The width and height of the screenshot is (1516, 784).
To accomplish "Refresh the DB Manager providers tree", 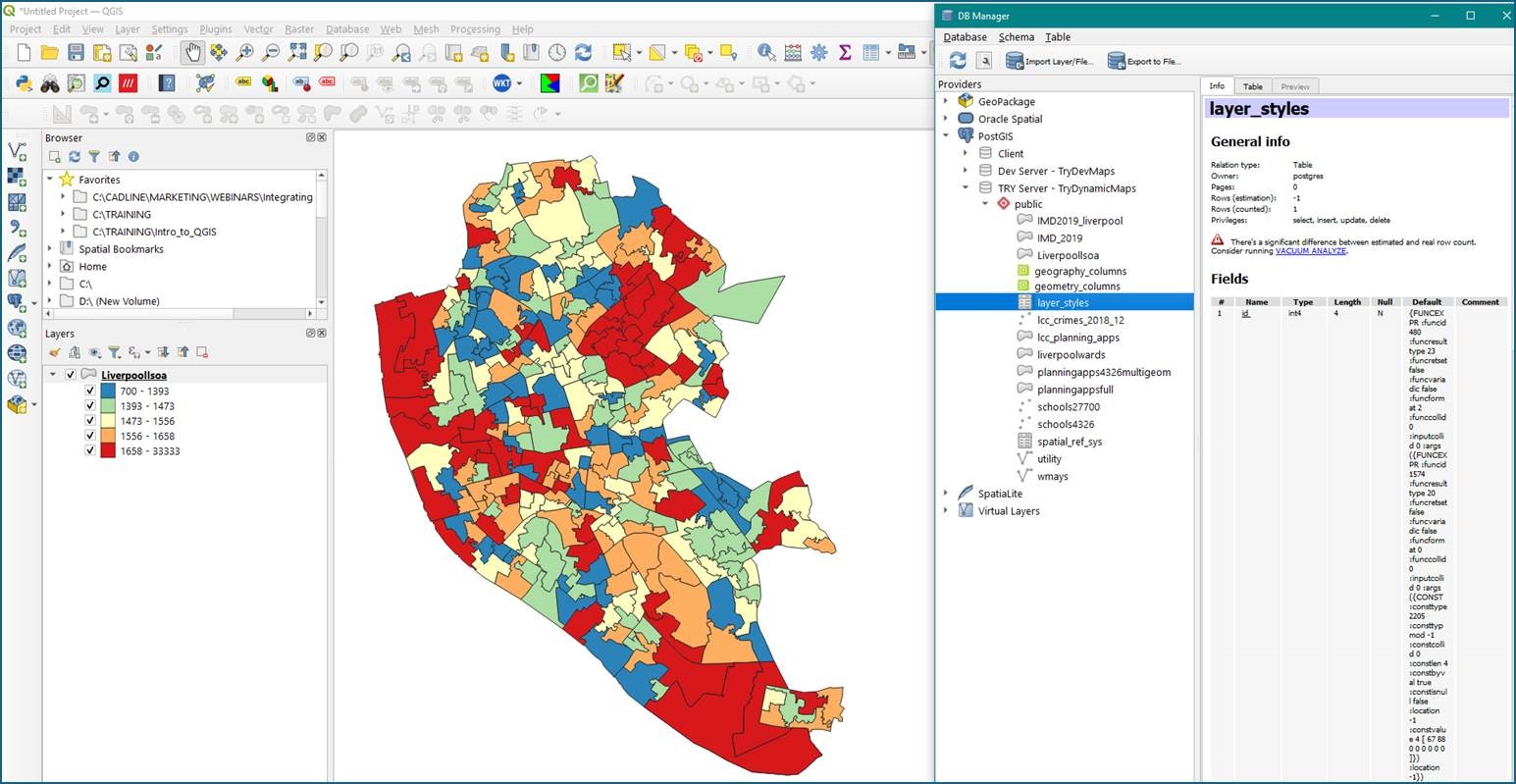I will [x=958, y=60].
